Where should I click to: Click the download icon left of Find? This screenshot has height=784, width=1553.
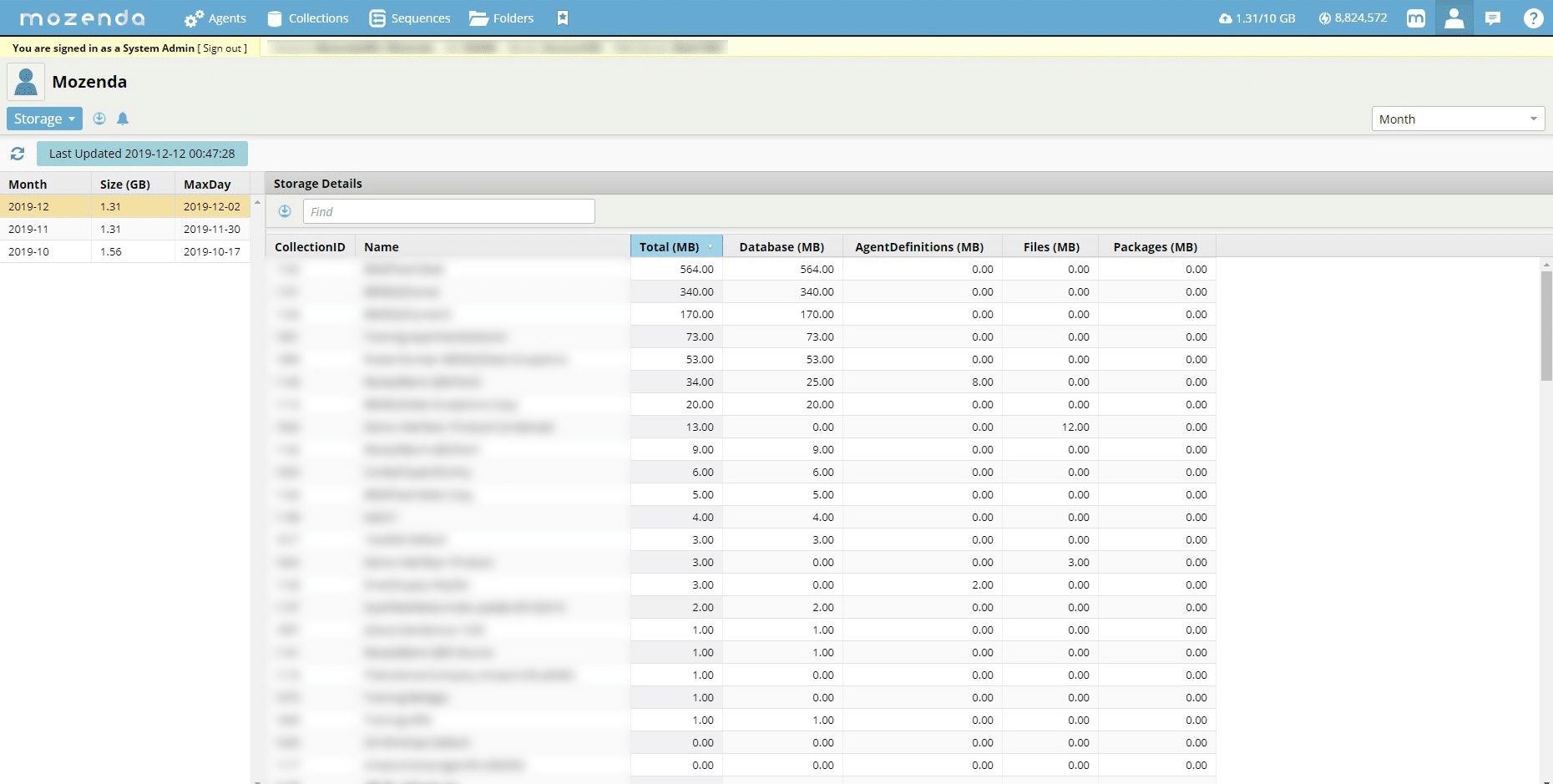pyautogui.click(x=285, y=211)
